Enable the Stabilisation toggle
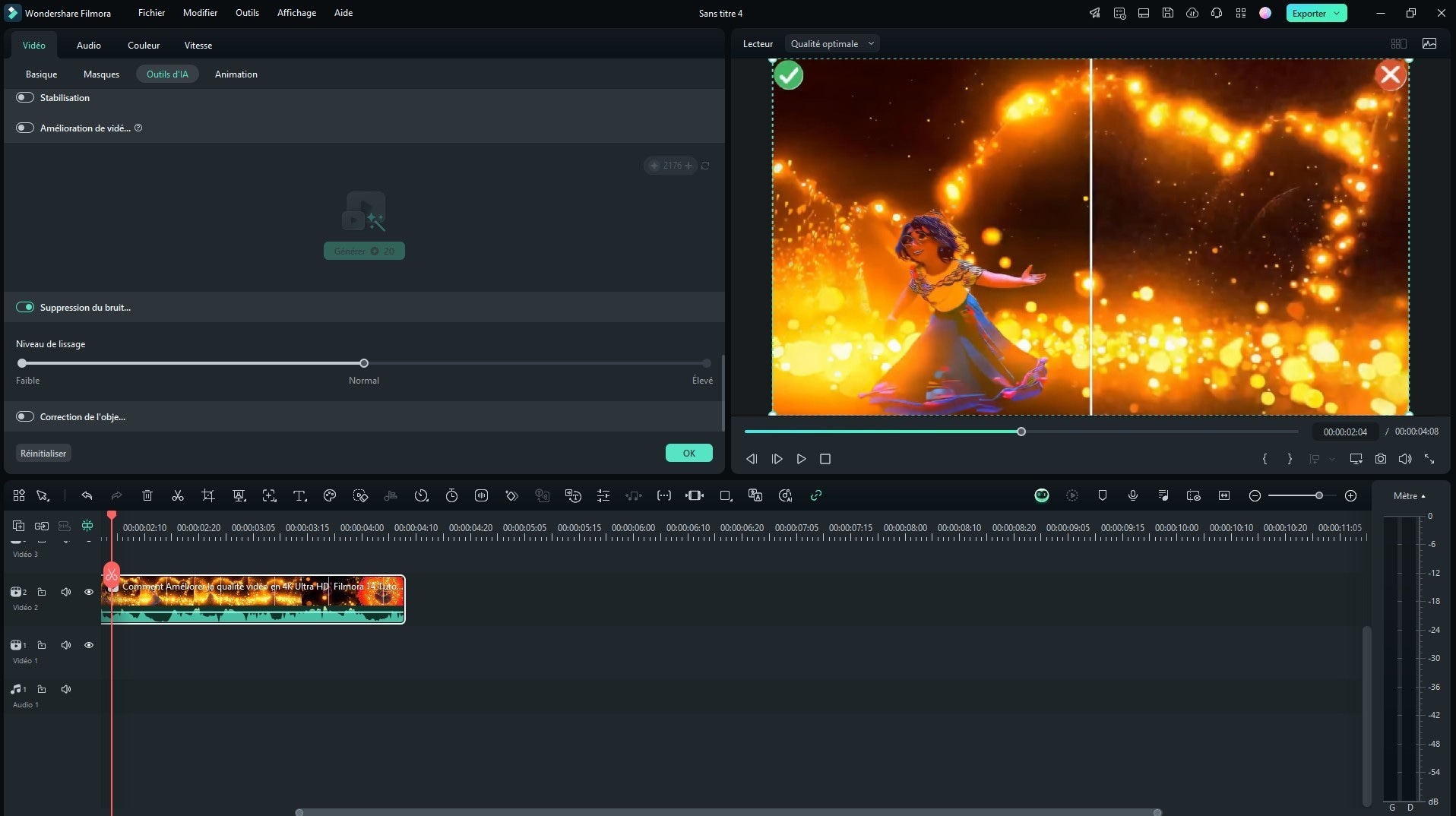The image size is (1456, 816). pyautogui.click(x=25, y=97)
